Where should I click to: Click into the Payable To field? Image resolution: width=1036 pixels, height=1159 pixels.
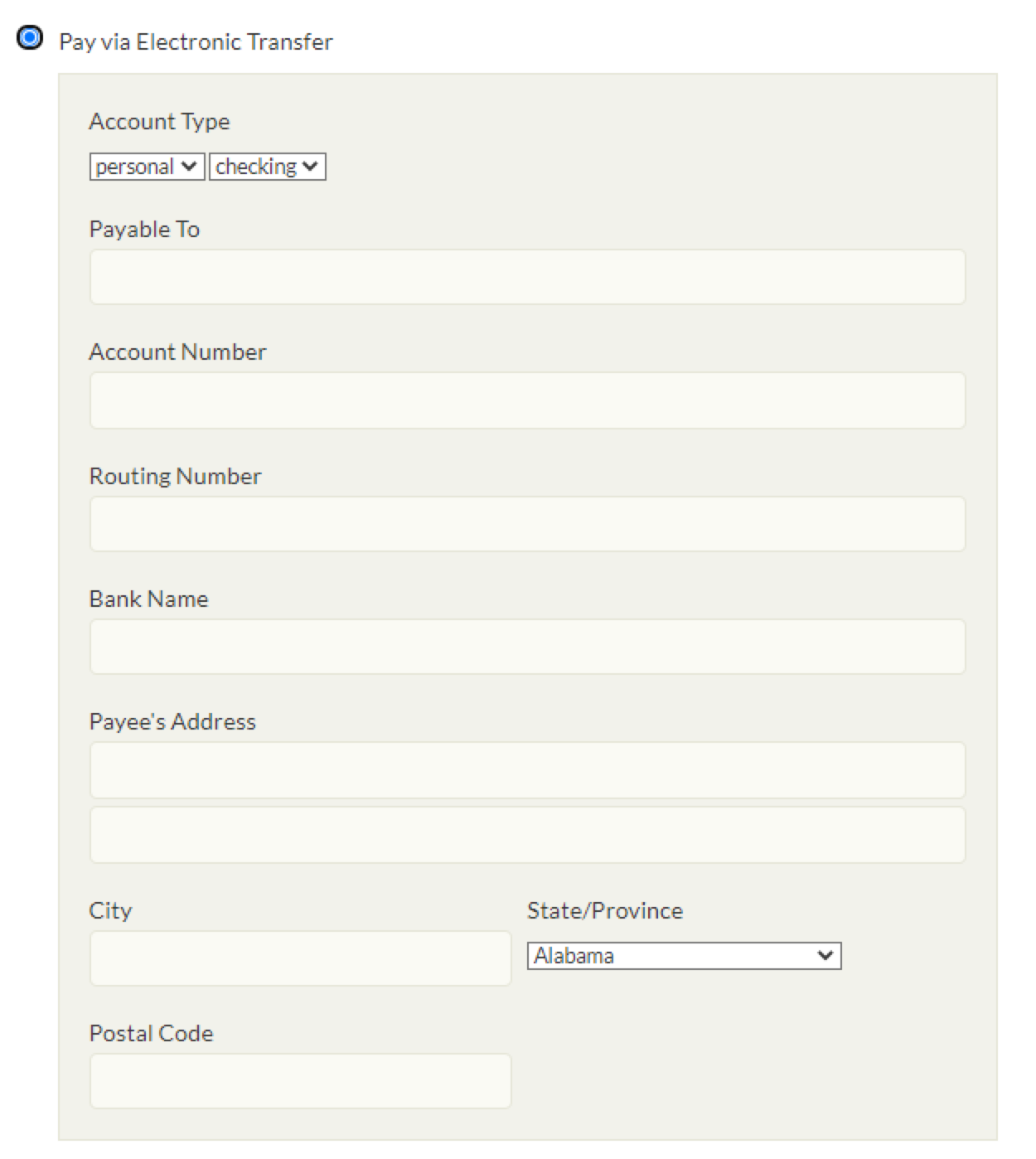527,277
